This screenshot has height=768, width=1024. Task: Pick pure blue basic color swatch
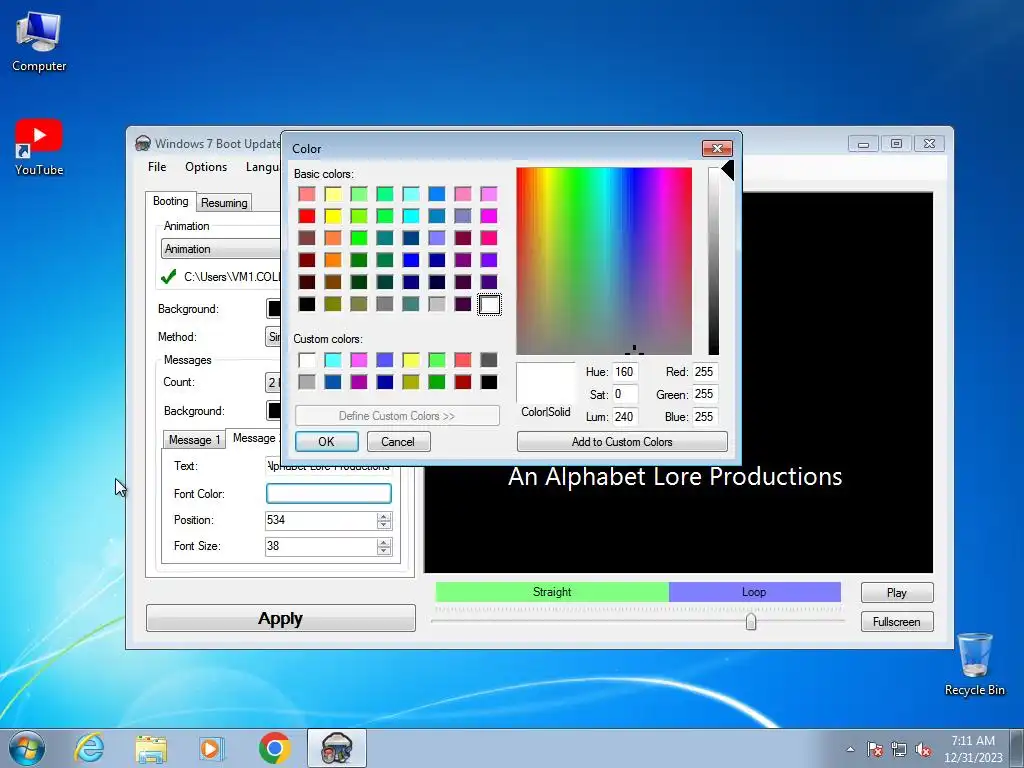pos(411,260)
